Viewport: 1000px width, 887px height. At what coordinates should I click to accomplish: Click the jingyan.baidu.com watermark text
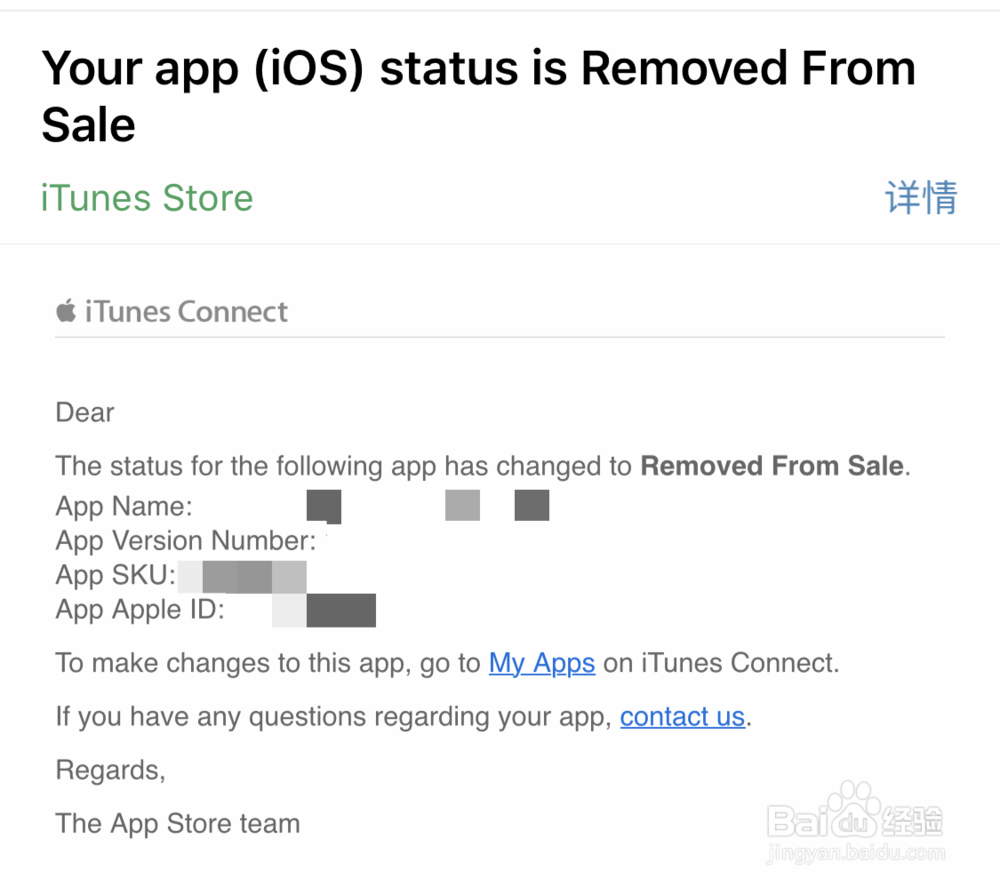click(856, 853)
